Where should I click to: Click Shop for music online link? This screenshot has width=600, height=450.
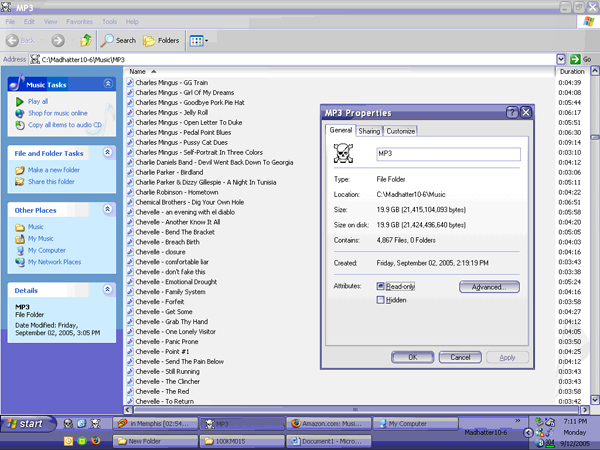click(x=57, y=113)
